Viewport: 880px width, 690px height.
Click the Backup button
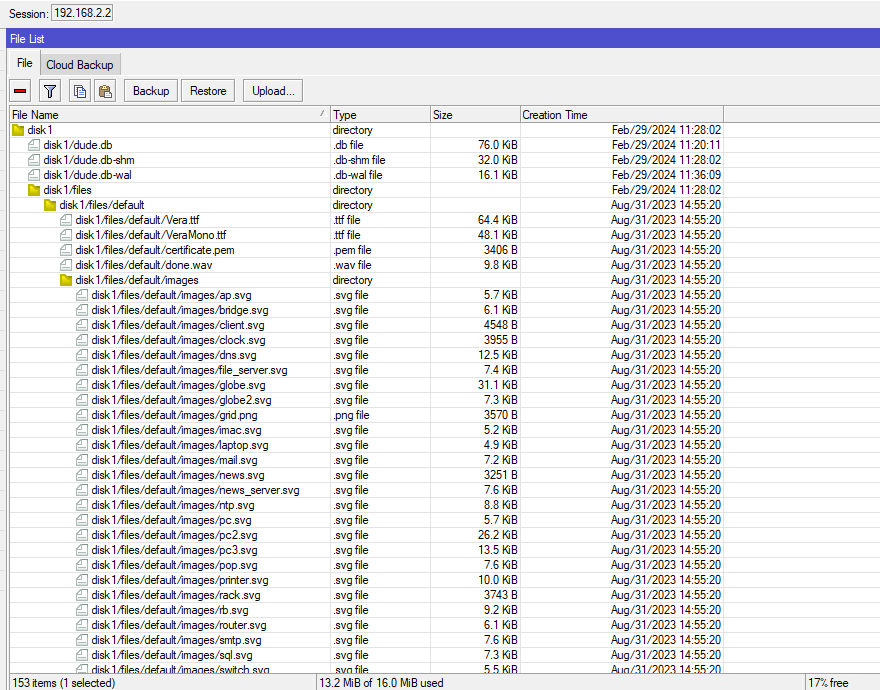(x=151, y=91)
